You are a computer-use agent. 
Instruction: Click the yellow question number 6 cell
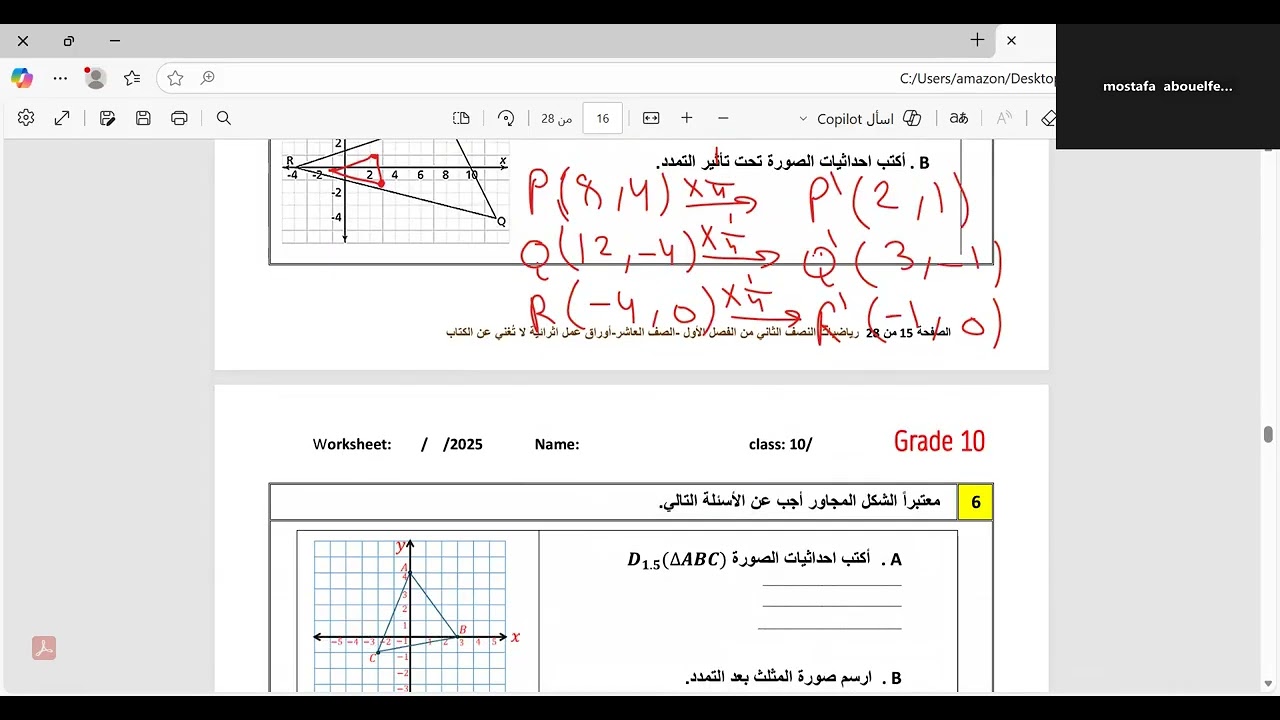coord(975,502)
